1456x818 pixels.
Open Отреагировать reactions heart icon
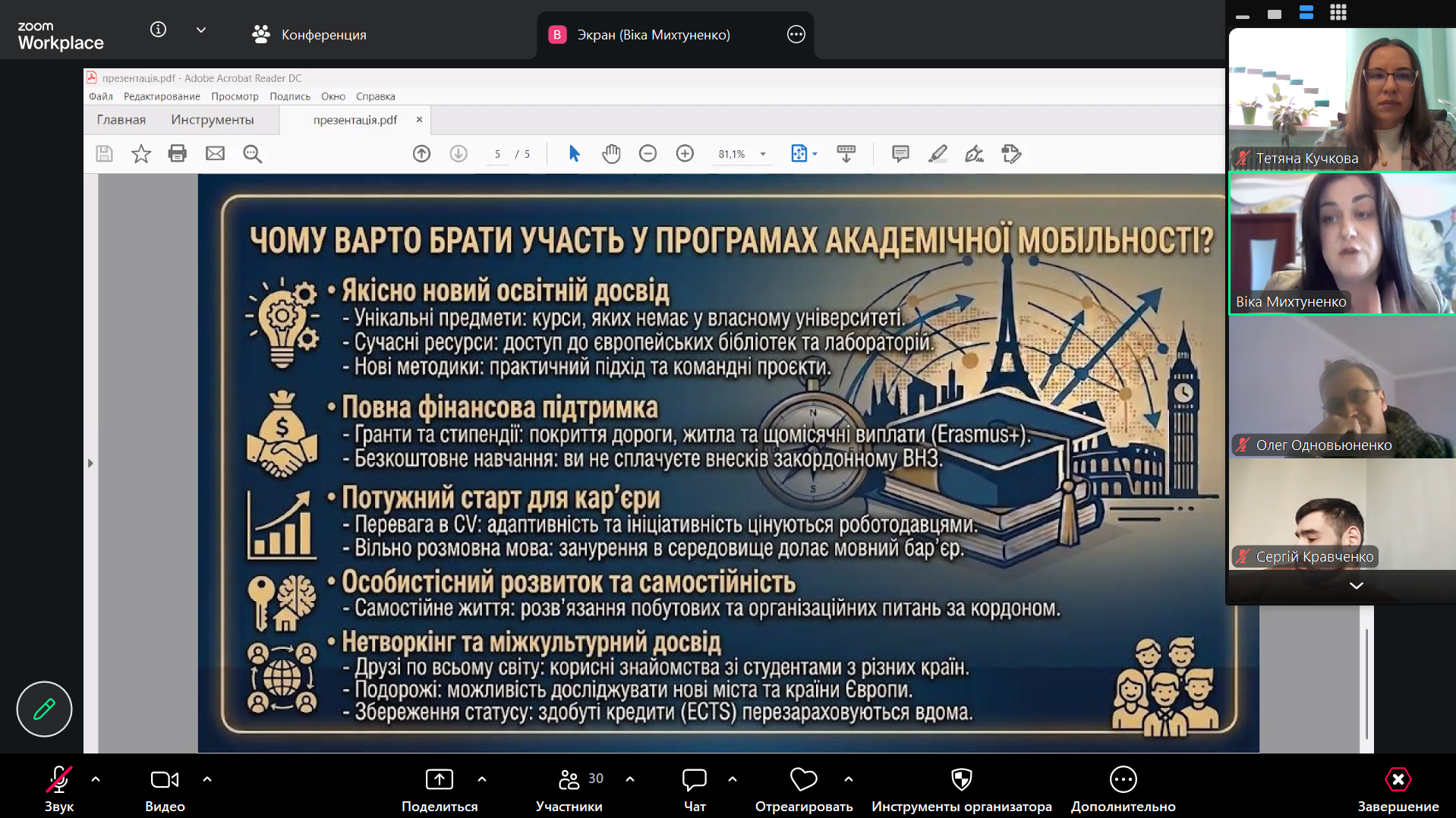(803, 779)
